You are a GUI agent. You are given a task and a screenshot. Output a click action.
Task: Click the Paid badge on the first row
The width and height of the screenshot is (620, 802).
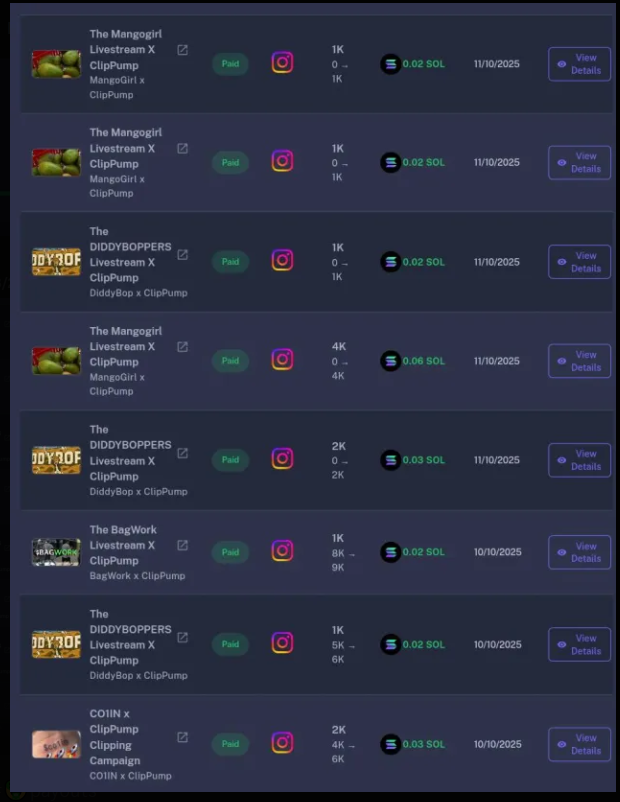tap(230, 62)
